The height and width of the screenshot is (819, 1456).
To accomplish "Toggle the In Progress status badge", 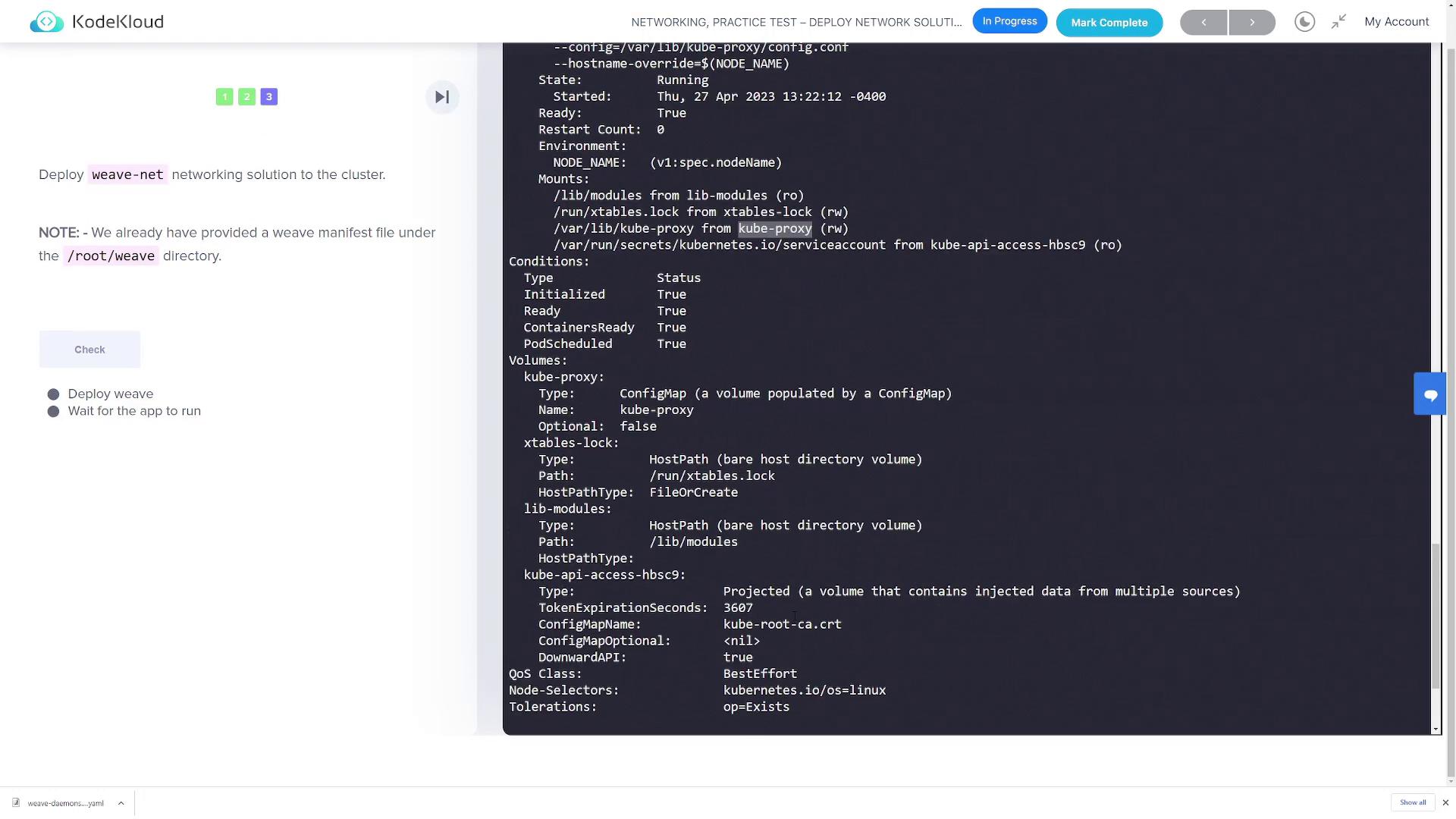I will click(x=1009, y=21).
